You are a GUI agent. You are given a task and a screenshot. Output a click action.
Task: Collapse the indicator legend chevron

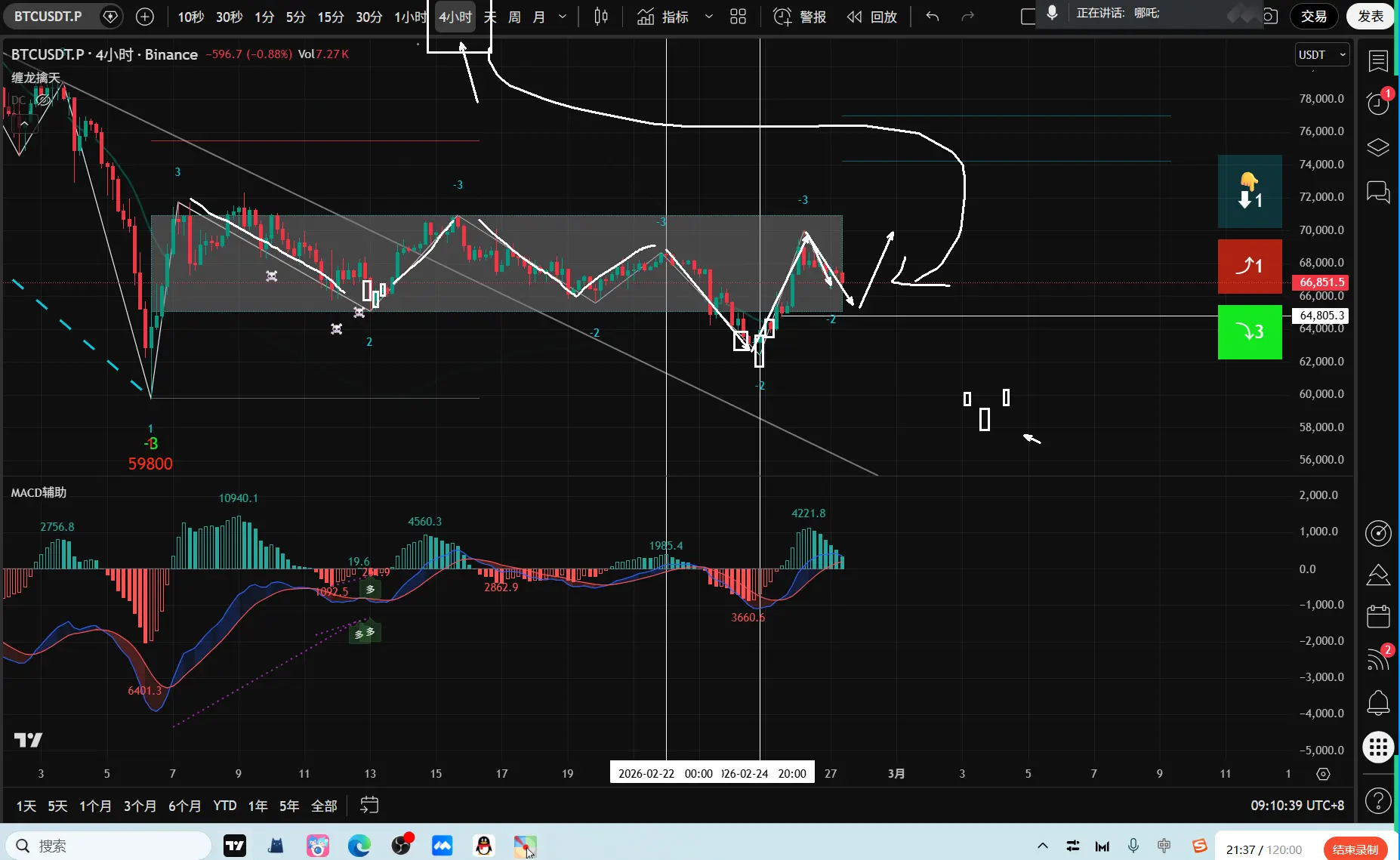[x=24, y=123]
